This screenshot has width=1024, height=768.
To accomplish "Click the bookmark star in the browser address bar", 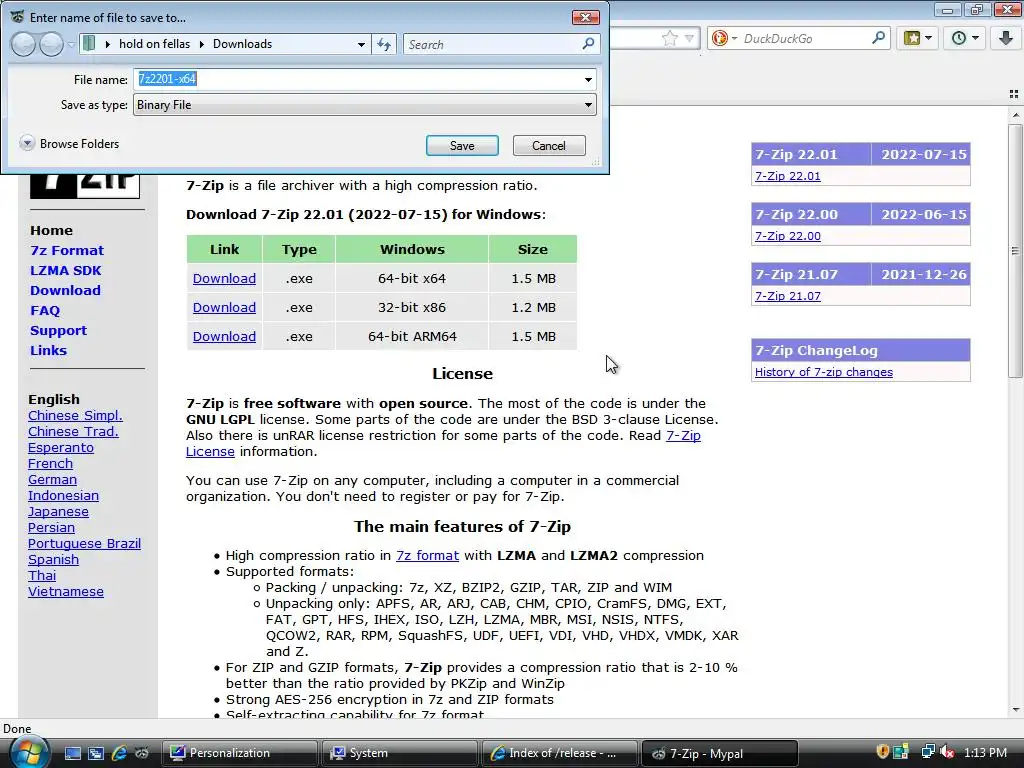I will 669,39.
